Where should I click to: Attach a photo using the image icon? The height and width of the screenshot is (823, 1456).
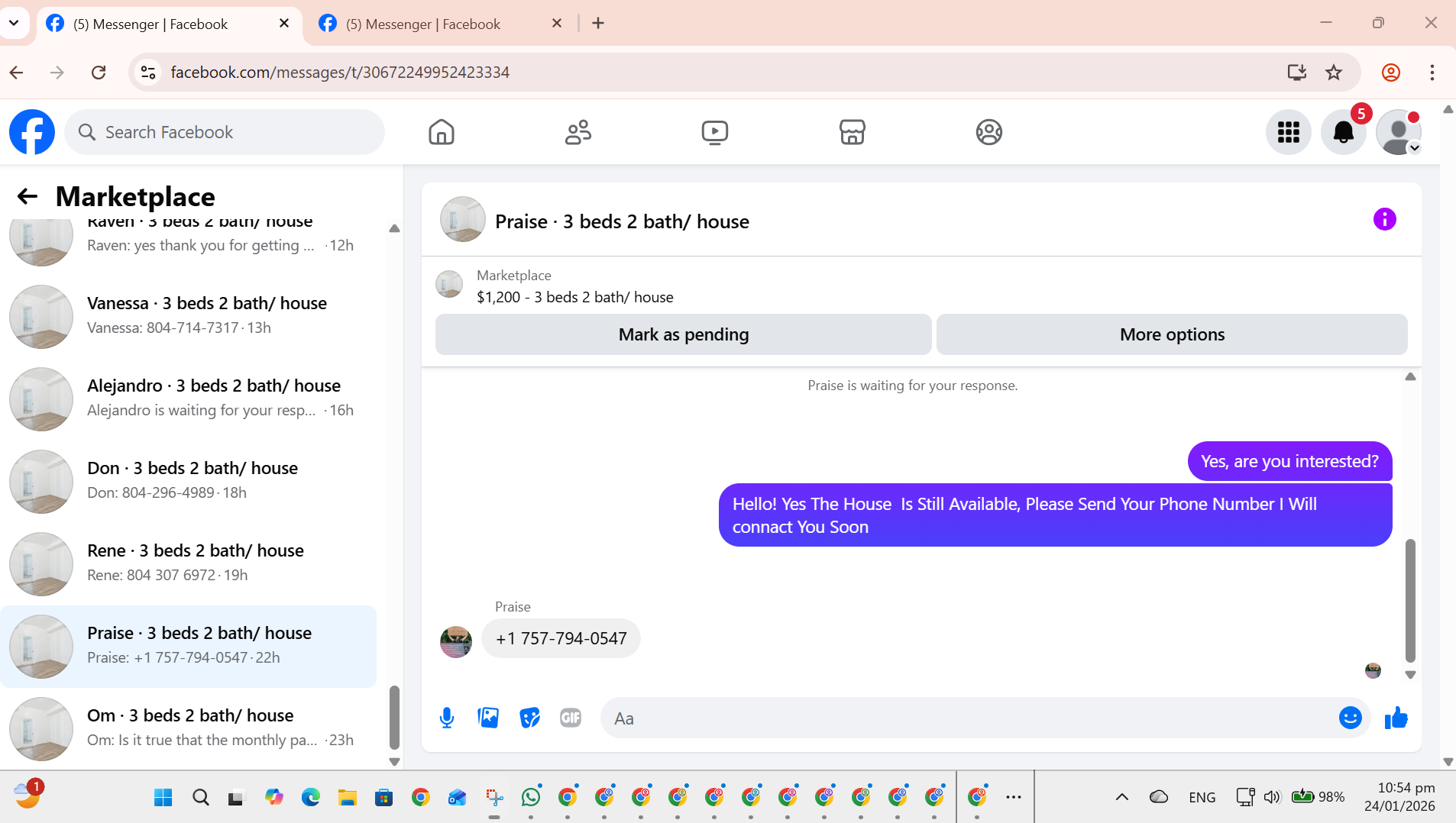(488, 718)
